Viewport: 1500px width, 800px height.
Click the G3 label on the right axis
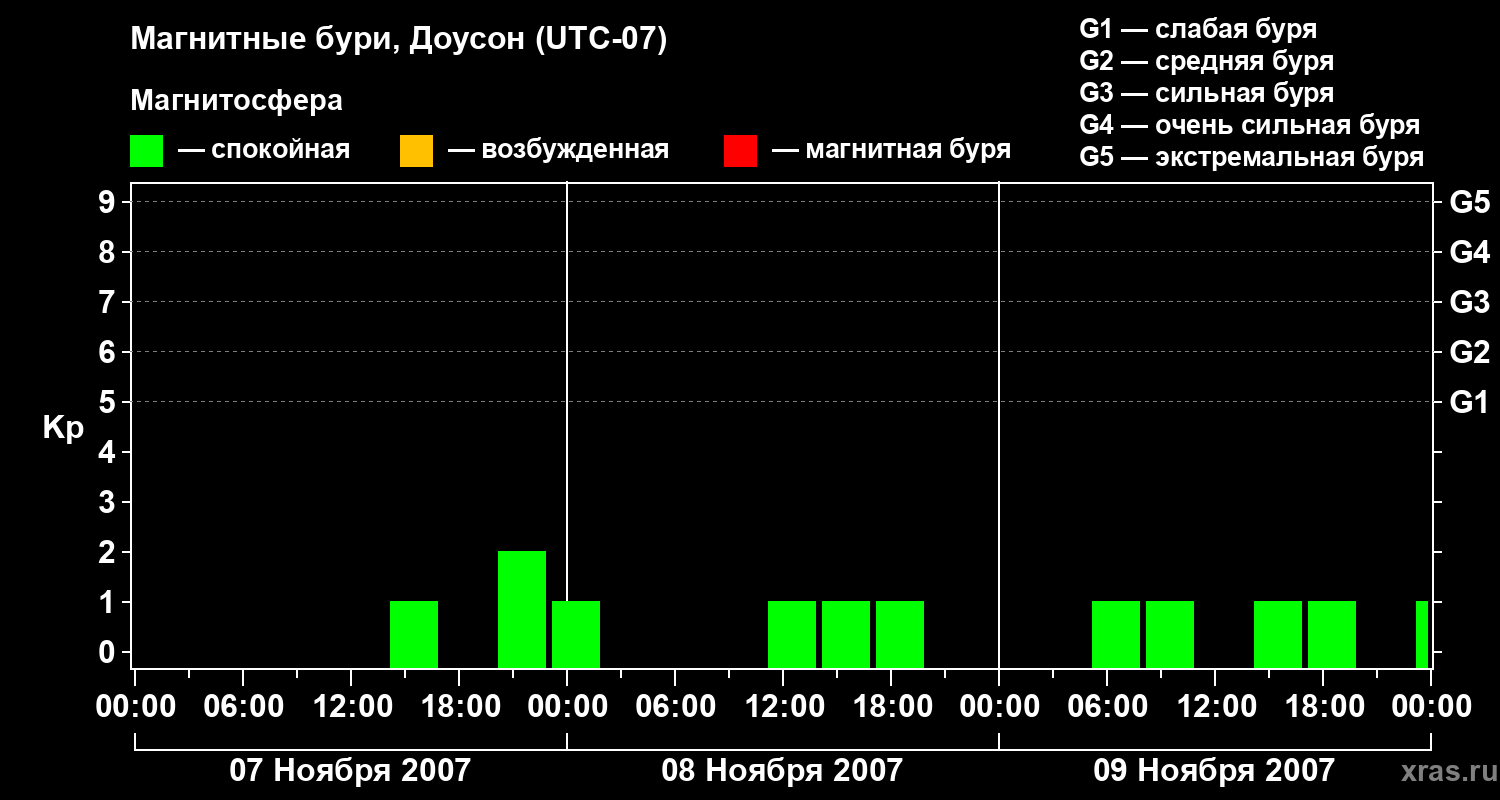tap(1469, 302)
